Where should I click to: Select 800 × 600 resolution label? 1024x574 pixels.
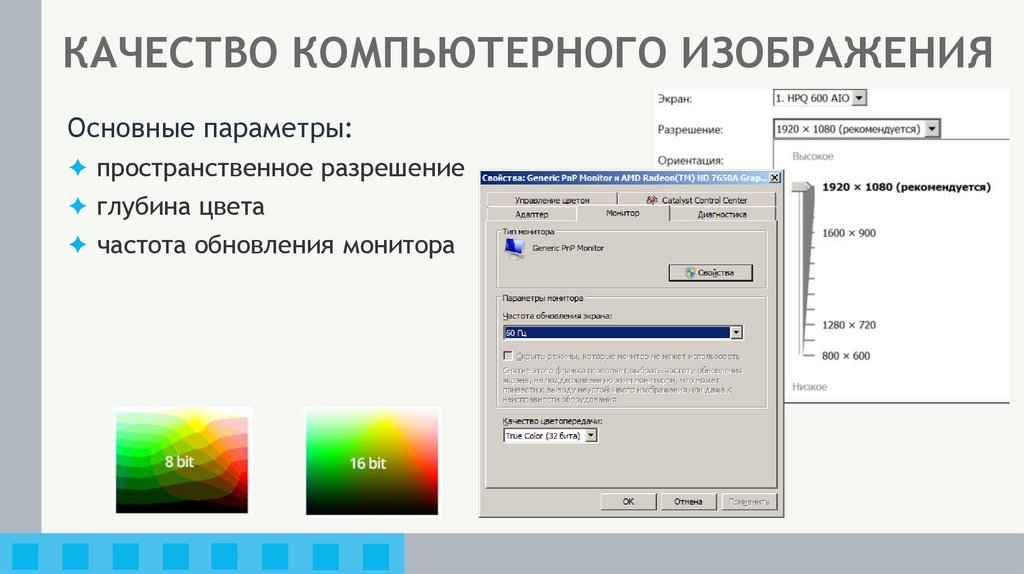pos(846,356)
